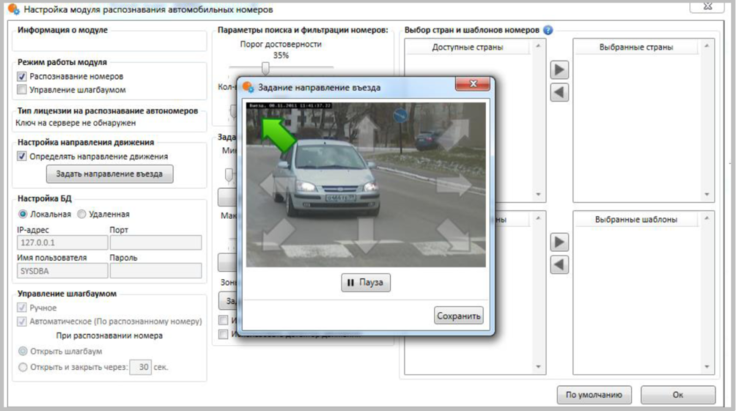Select the up-right direction arrow on video
This screenshot has width=736, height=411.
[453, 135]
